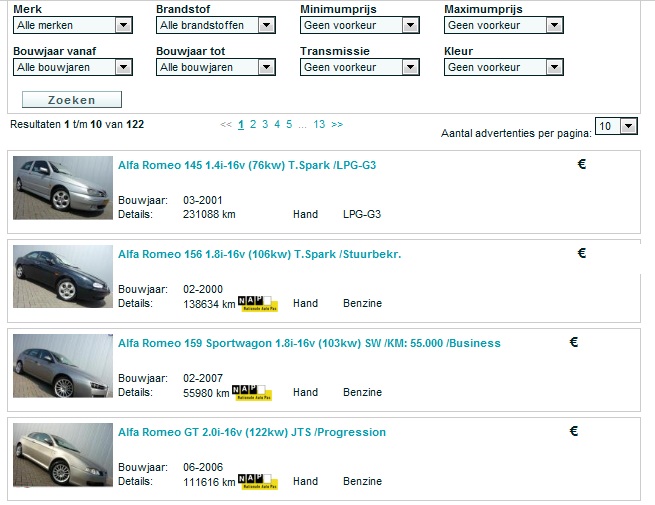Open the Bouwjaar vanaf dropdown
The width and height of the screenshot is (655, 505).
coord(73,67)
